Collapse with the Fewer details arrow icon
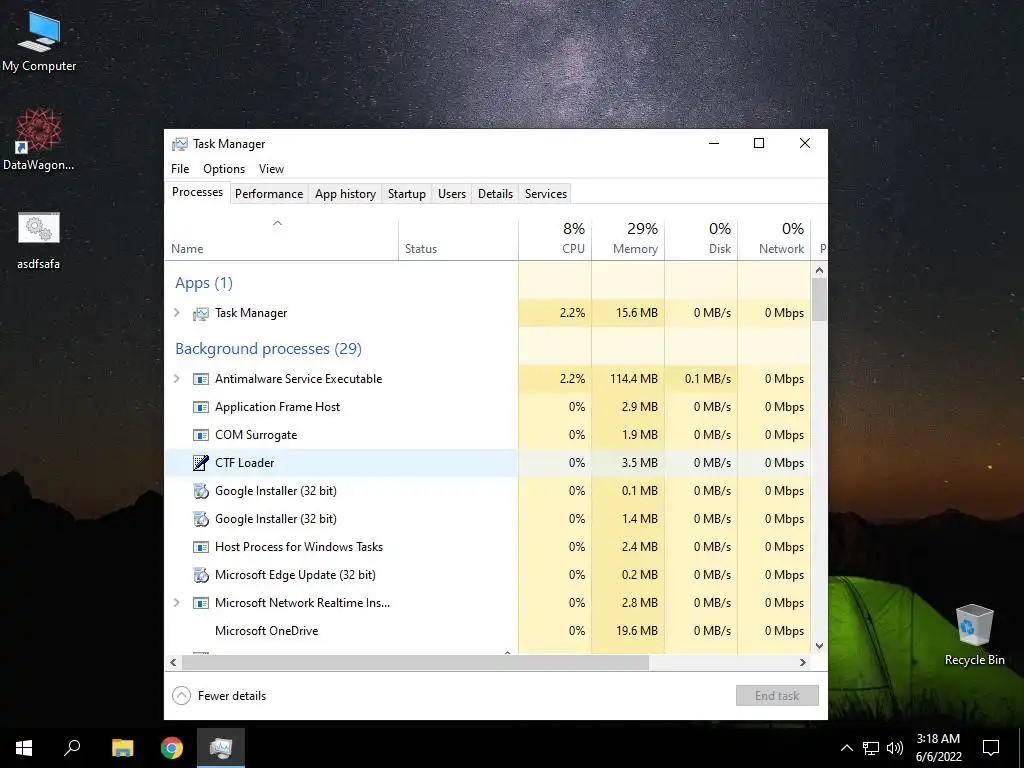 click(x=182, y=696)
